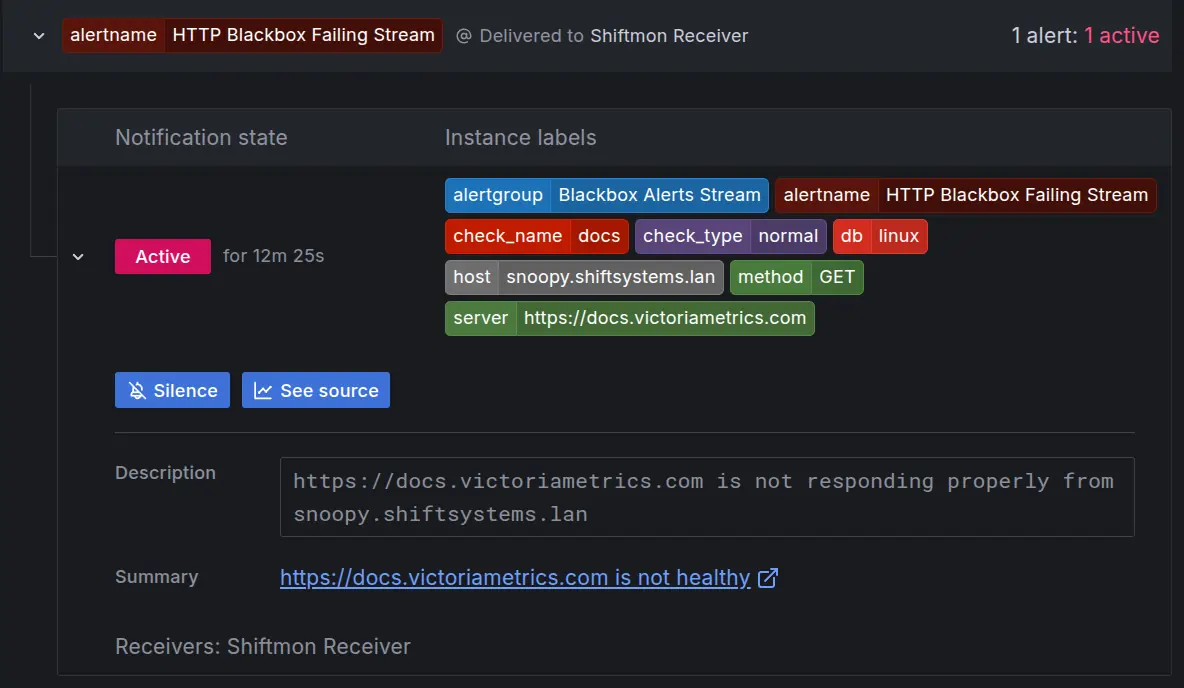Click the Instance labels column header
This screenshot has height=688, width=1184.
pos(520,137)
